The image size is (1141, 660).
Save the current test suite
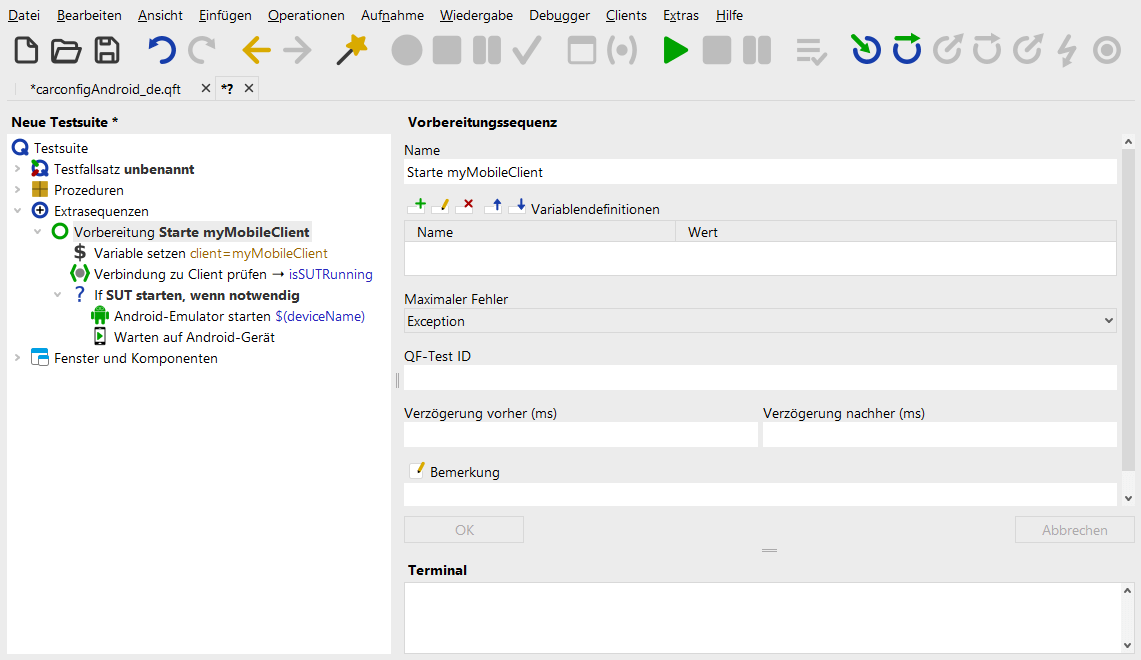point(107,51)
